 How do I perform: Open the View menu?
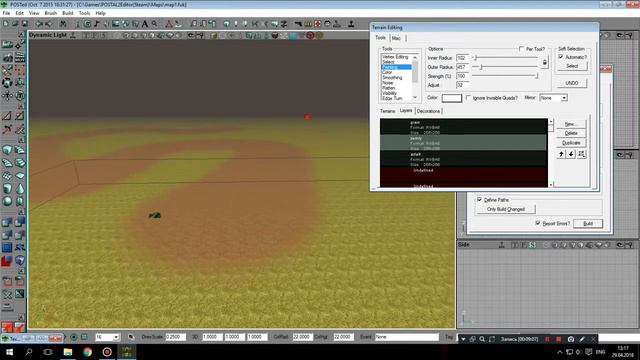[x=34, y=13]
